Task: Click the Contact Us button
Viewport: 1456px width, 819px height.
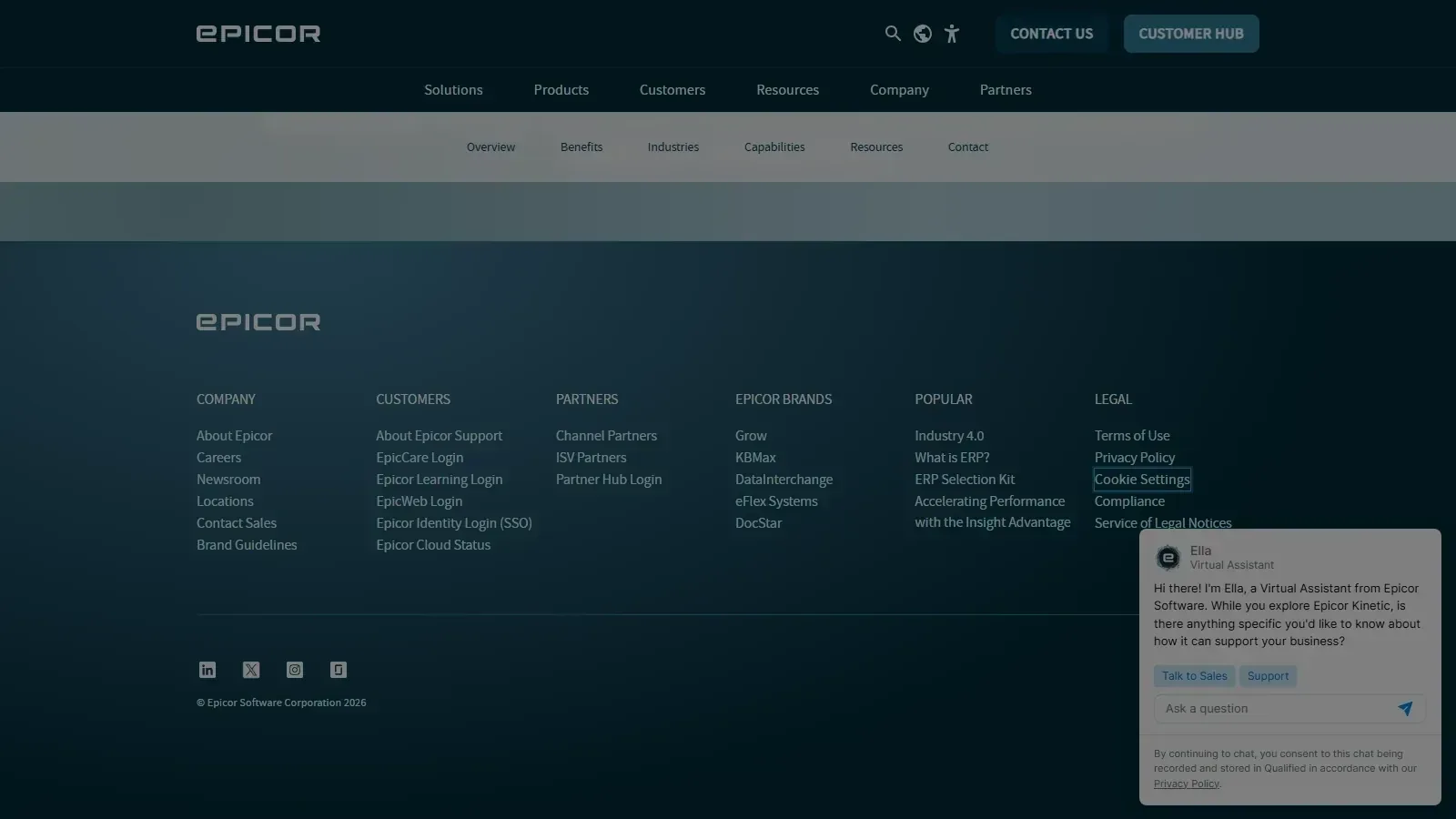Action: (x=1052, y=34)
